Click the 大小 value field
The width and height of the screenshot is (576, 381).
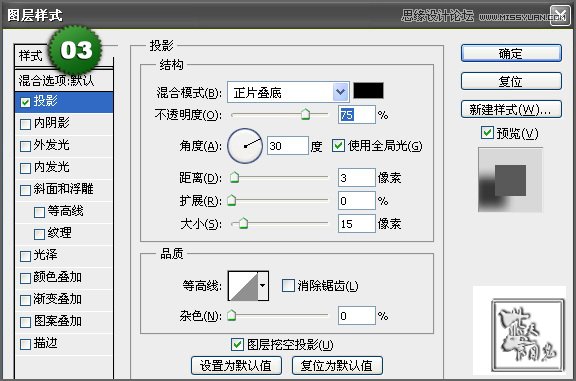[x=357, y=223]
